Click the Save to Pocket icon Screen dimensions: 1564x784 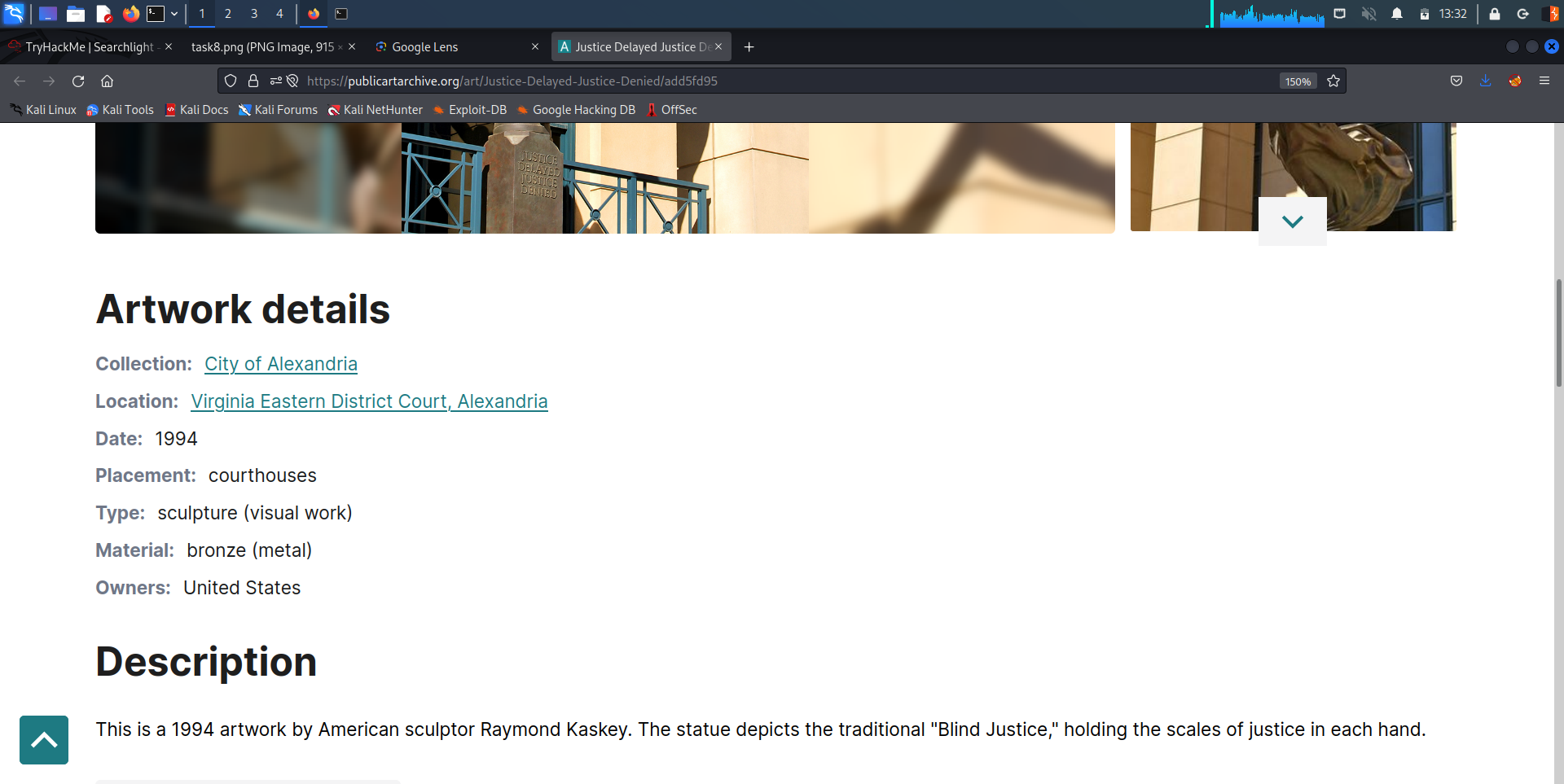(x=1456, y=81)
